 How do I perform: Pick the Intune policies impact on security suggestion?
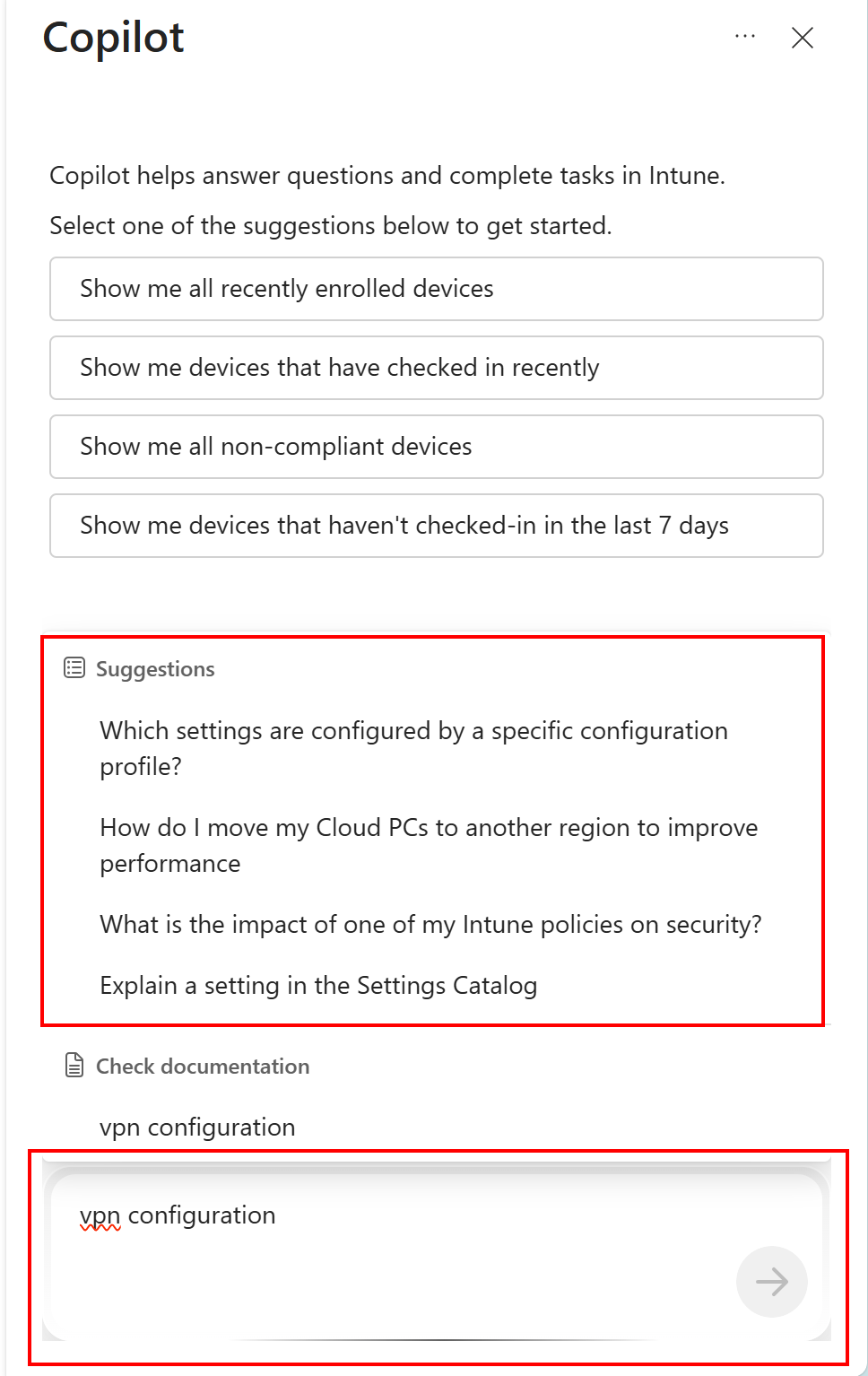pyautogui.click(x=430, y=925)
